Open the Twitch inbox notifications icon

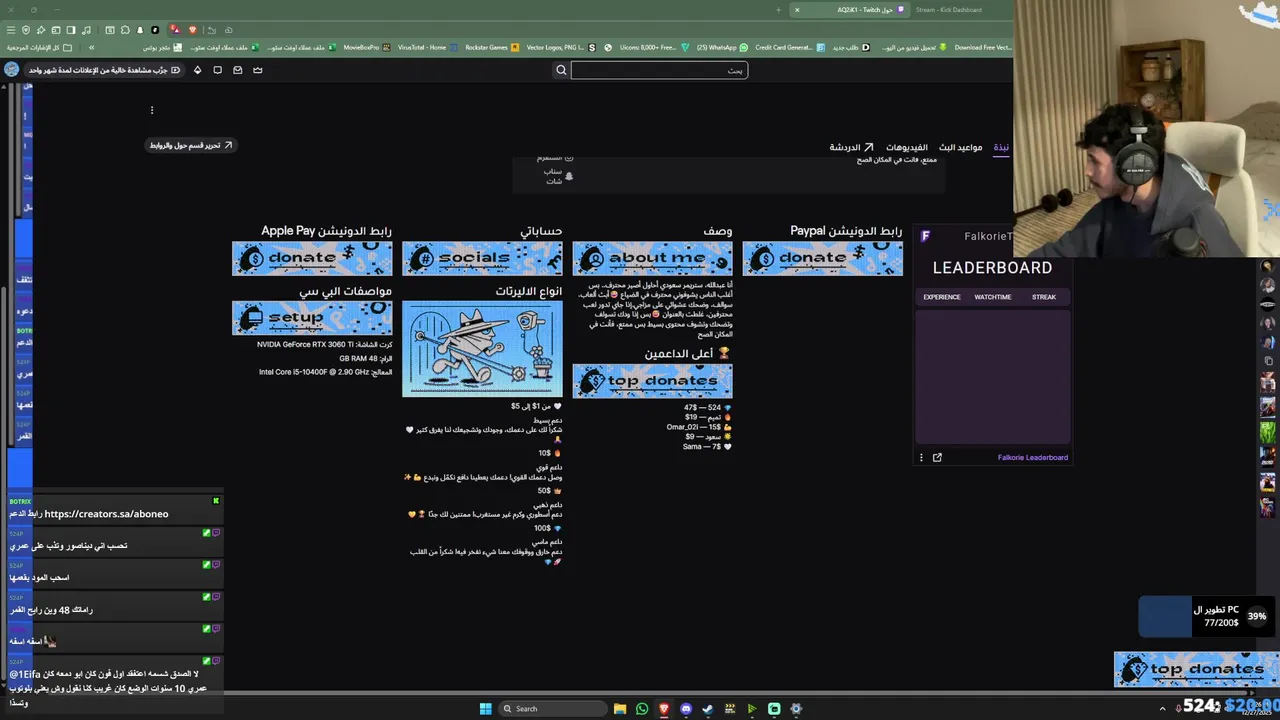pos(237,70)
